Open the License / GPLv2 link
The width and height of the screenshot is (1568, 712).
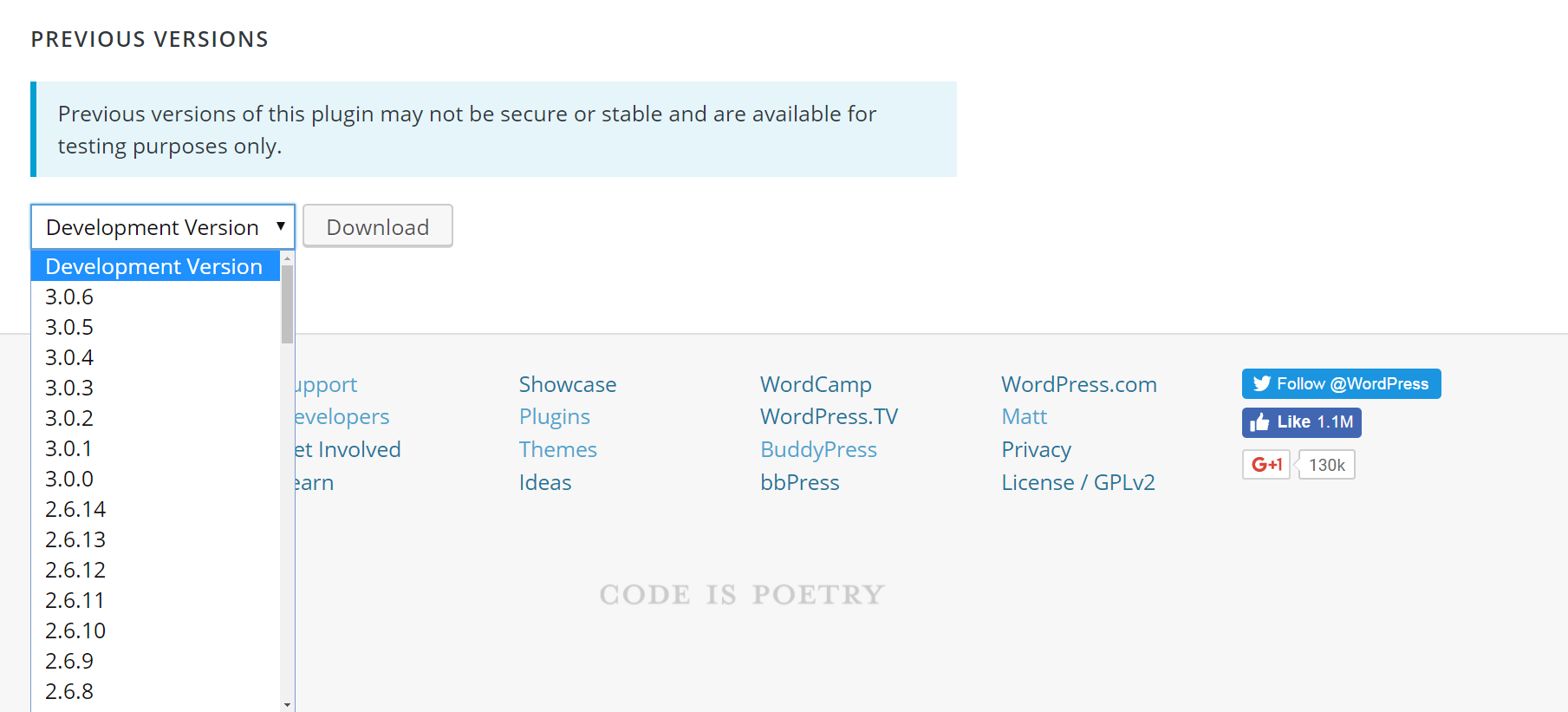[1078, 482]
